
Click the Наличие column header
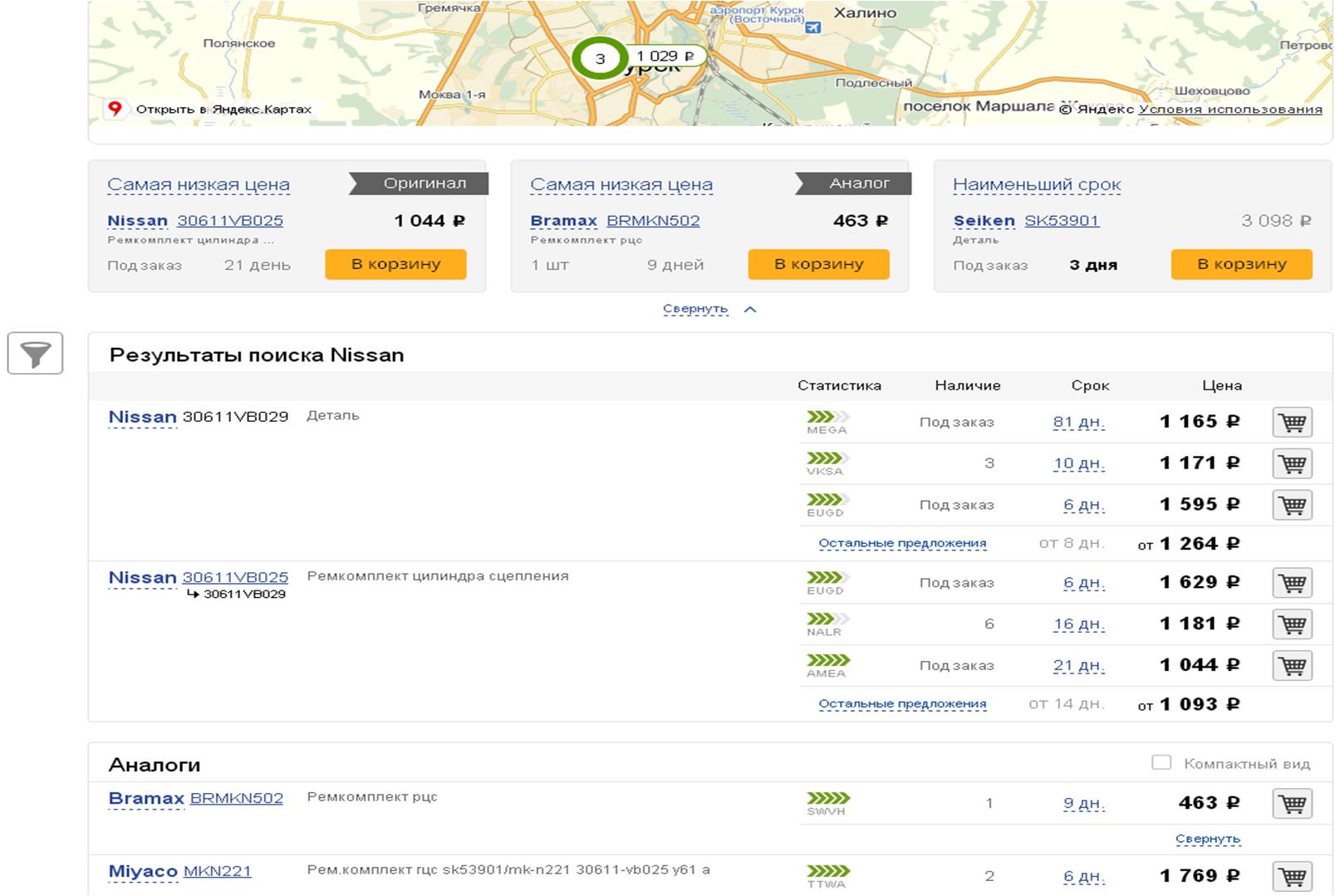point(968,385)
